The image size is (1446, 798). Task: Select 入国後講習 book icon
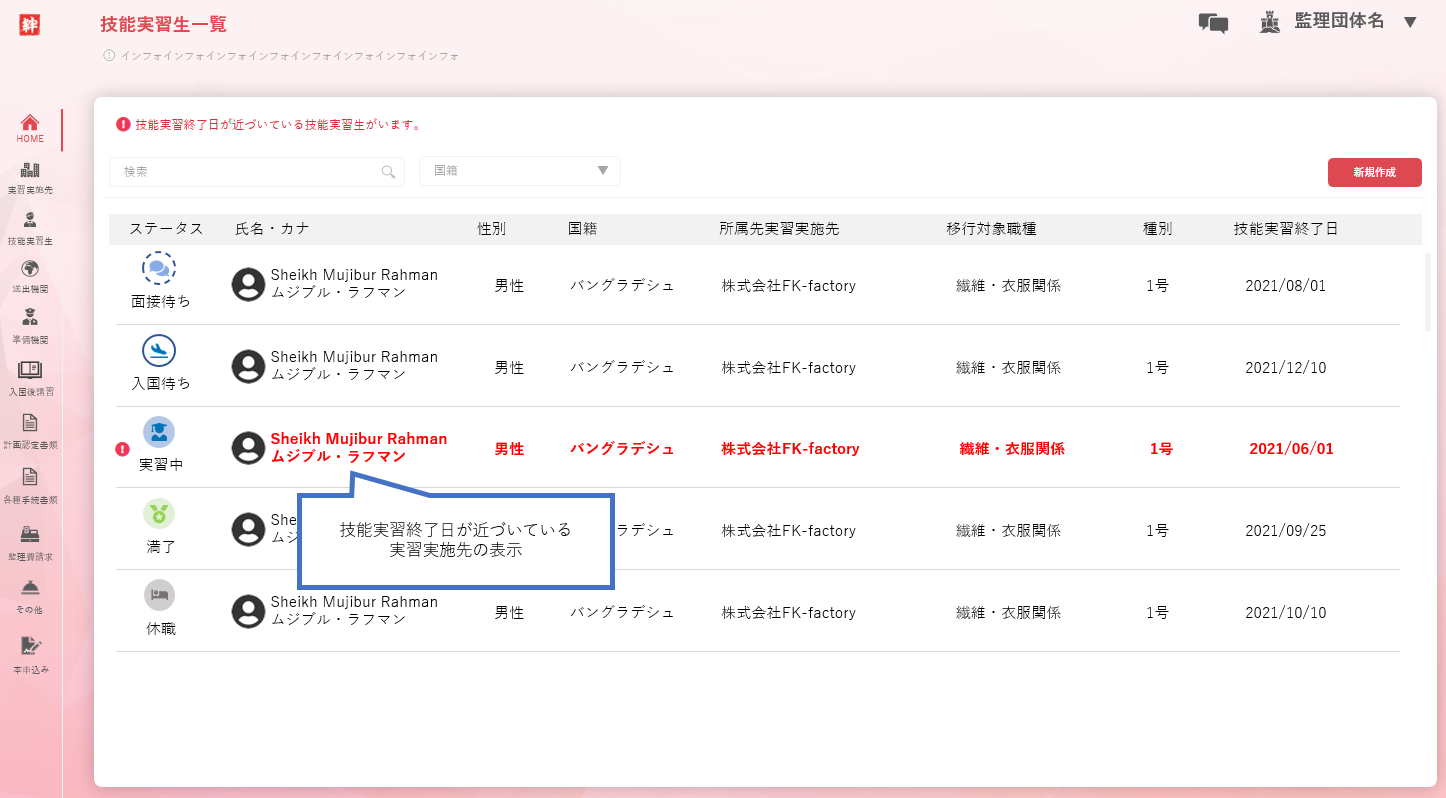(x=30, y=371)
